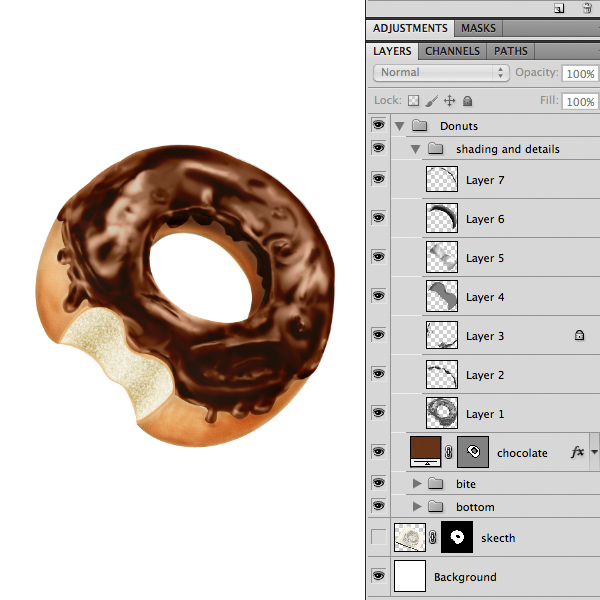The image size is (600, 600).
Task: Click the trash icon atop the panel
Action: pyautogui.click(x=587, y=8)
